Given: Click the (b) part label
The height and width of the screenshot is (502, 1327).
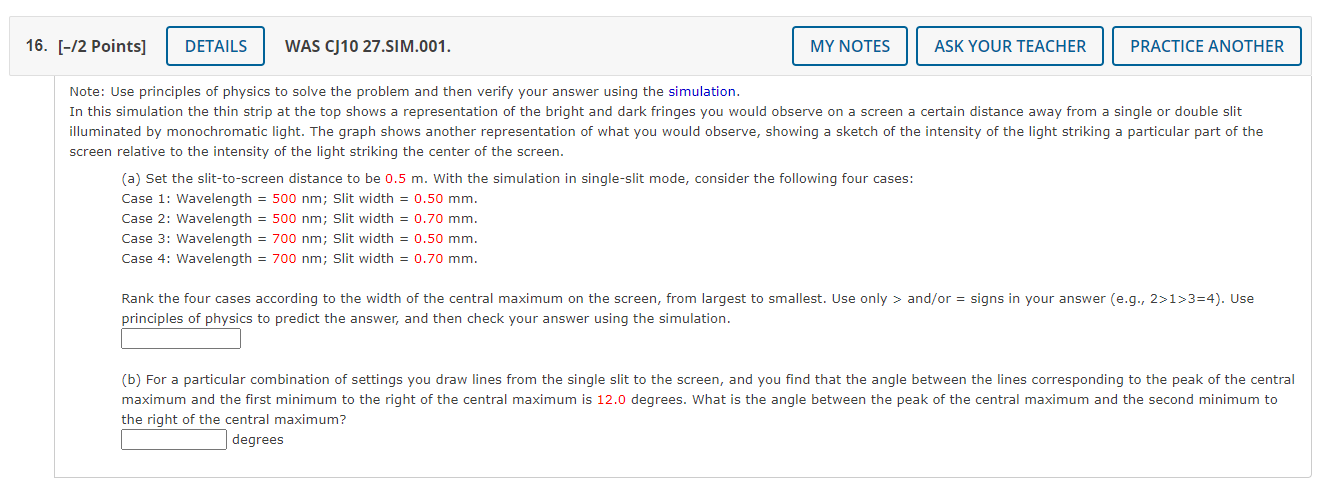Looking at the screenshot, I should (x=132, y=380).
